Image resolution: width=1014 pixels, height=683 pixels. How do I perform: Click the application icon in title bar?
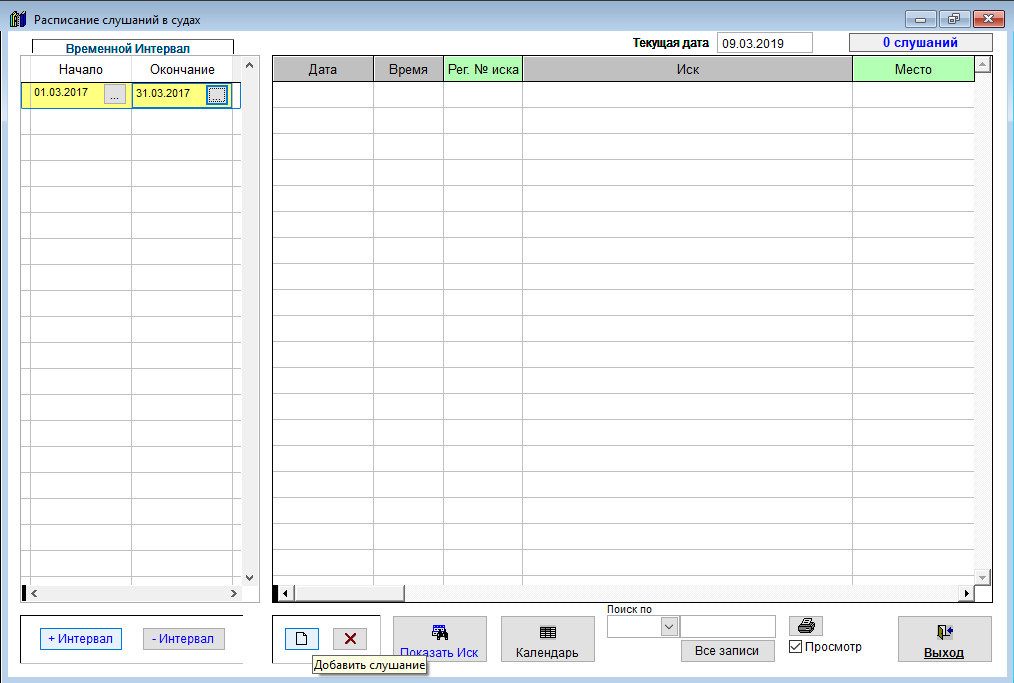point(18,19)
